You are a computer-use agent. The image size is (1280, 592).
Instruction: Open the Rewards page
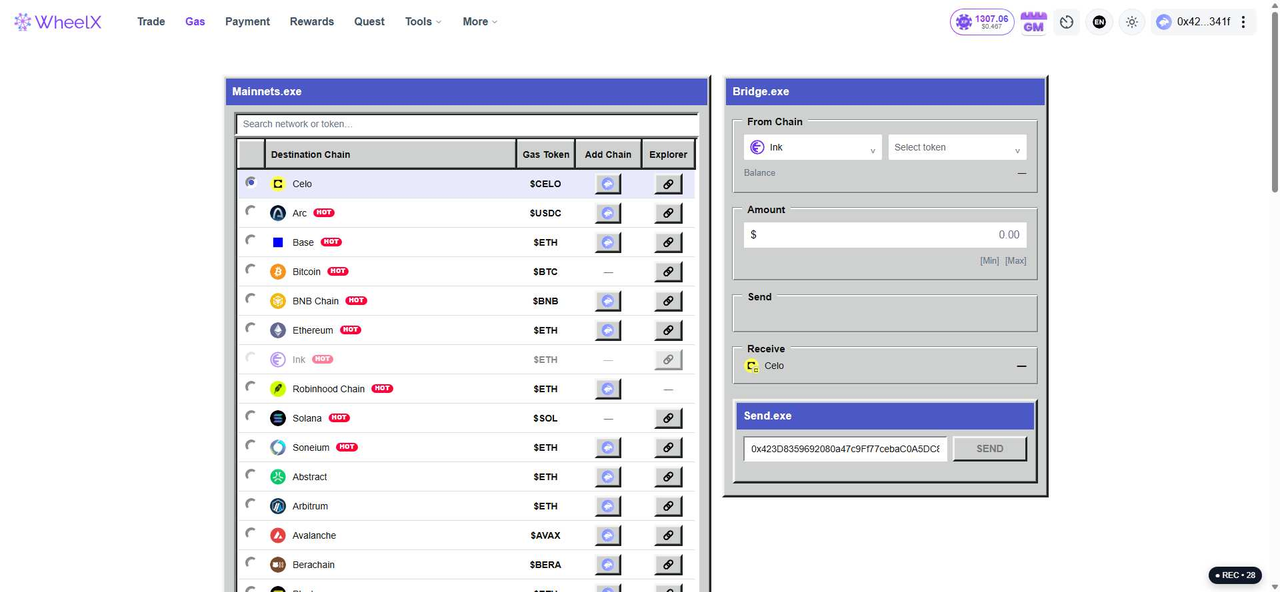click(312, 22)
